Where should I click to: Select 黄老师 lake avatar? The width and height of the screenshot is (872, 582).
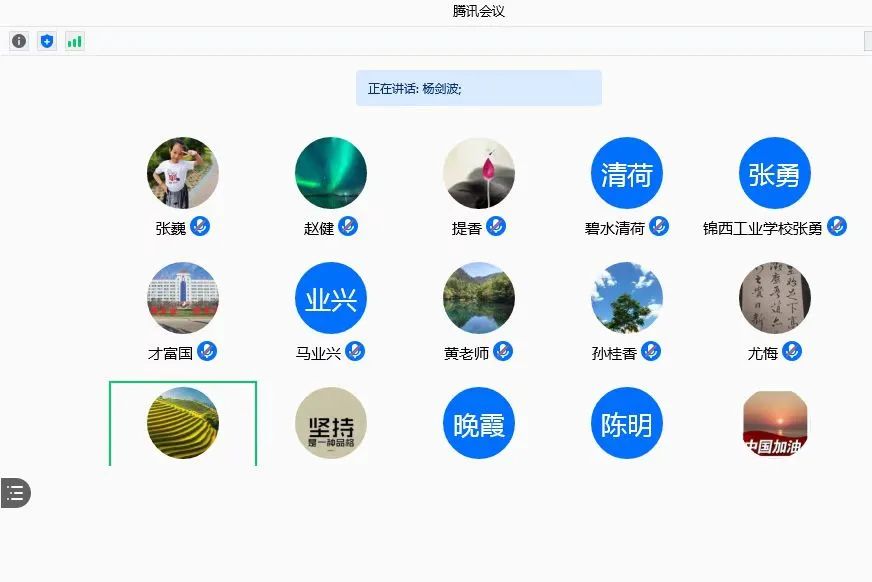click(479, 298)
